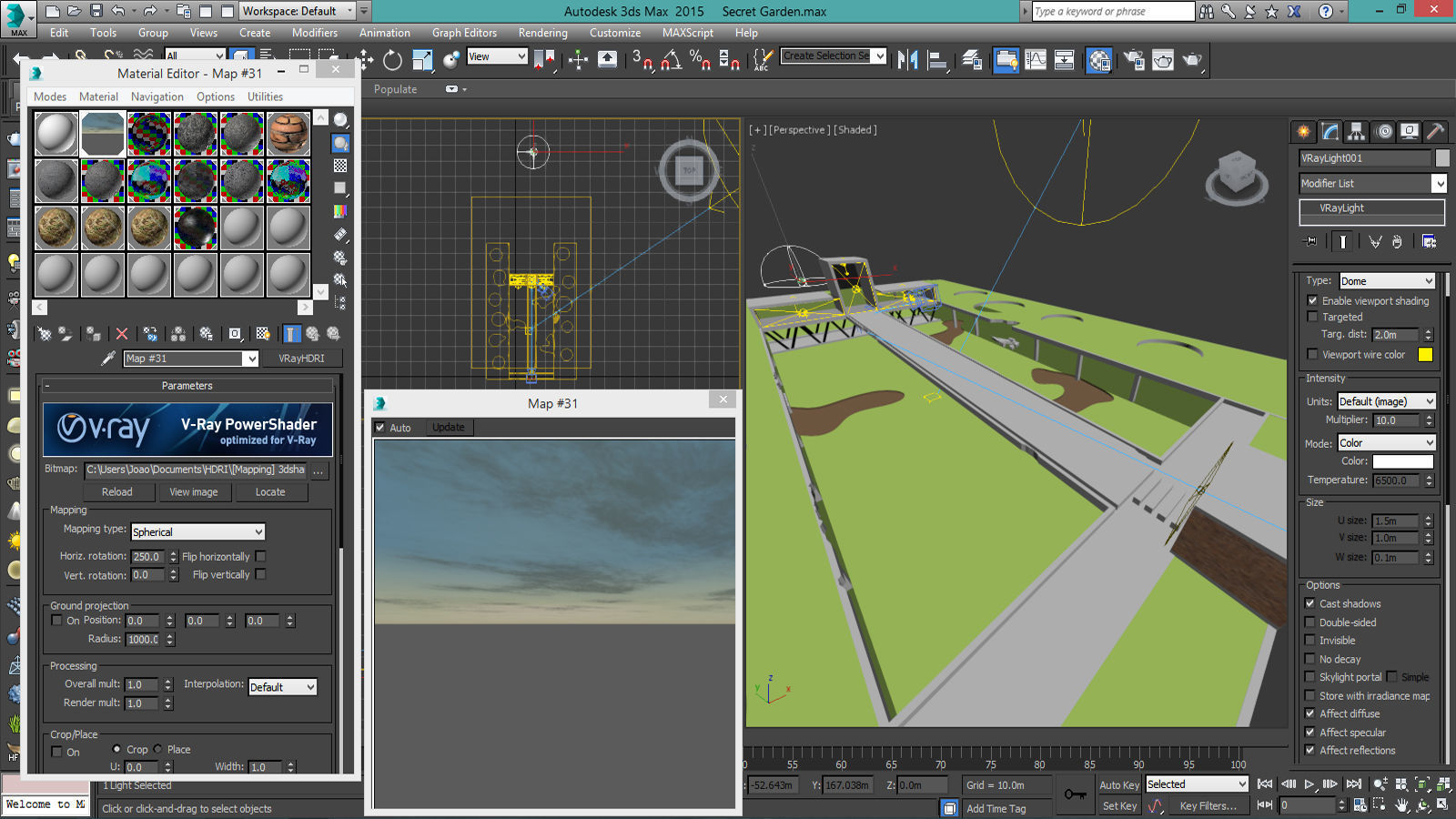Screen dimensions: 1456x819
Task: Open the Motion command panel
Action: 1383,131
